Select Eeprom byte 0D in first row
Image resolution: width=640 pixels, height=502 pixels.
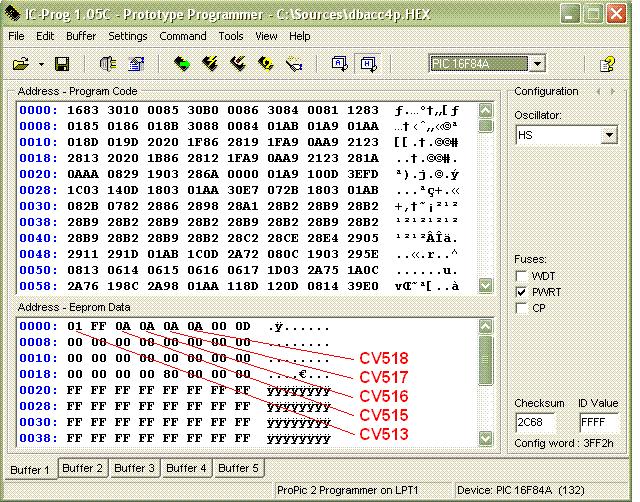(x=243, y=326)
